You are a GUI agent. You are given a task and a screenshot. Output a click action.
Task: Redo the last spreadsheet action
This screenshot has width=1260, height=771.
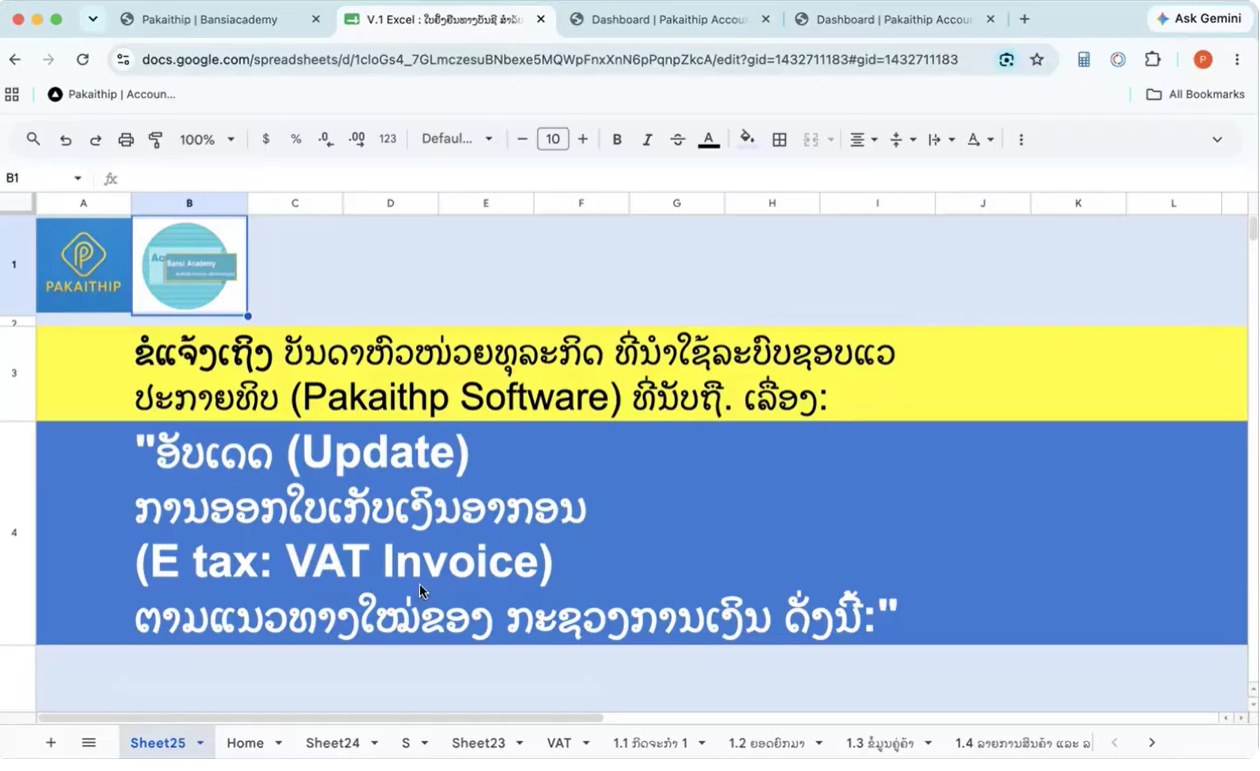pos(96,140)
